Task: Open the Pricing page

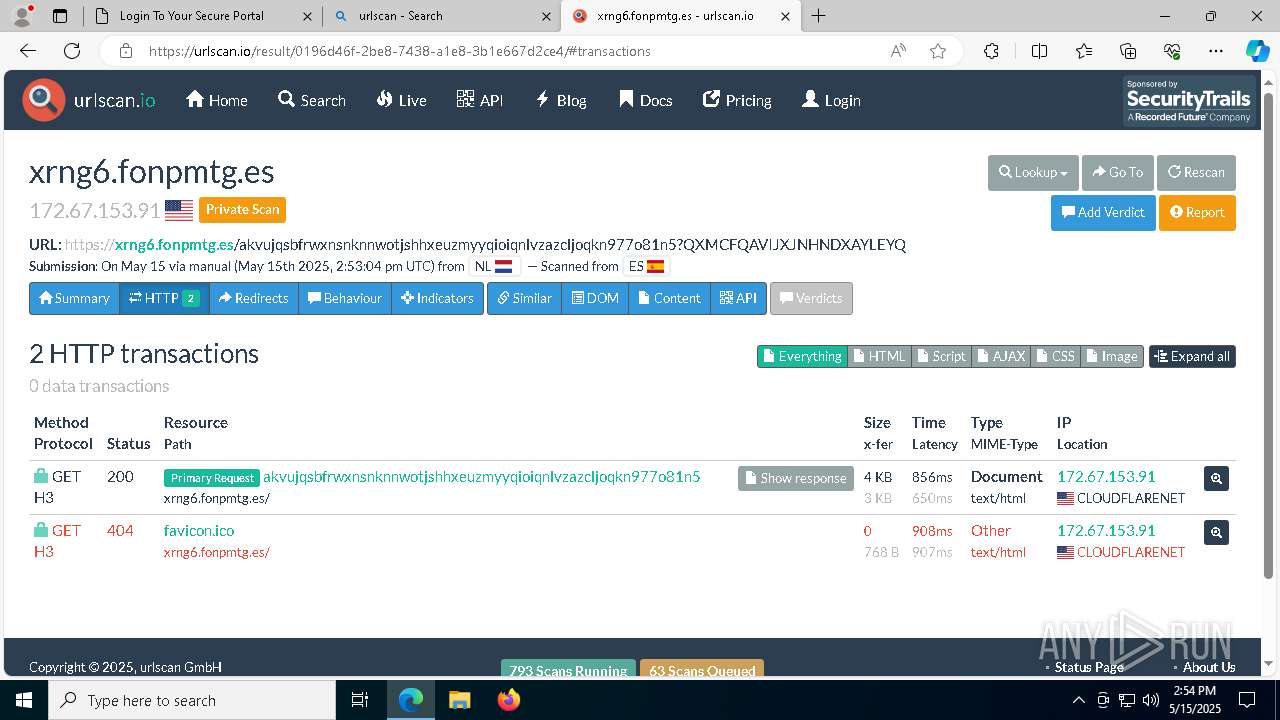Action: coord(737,100)
